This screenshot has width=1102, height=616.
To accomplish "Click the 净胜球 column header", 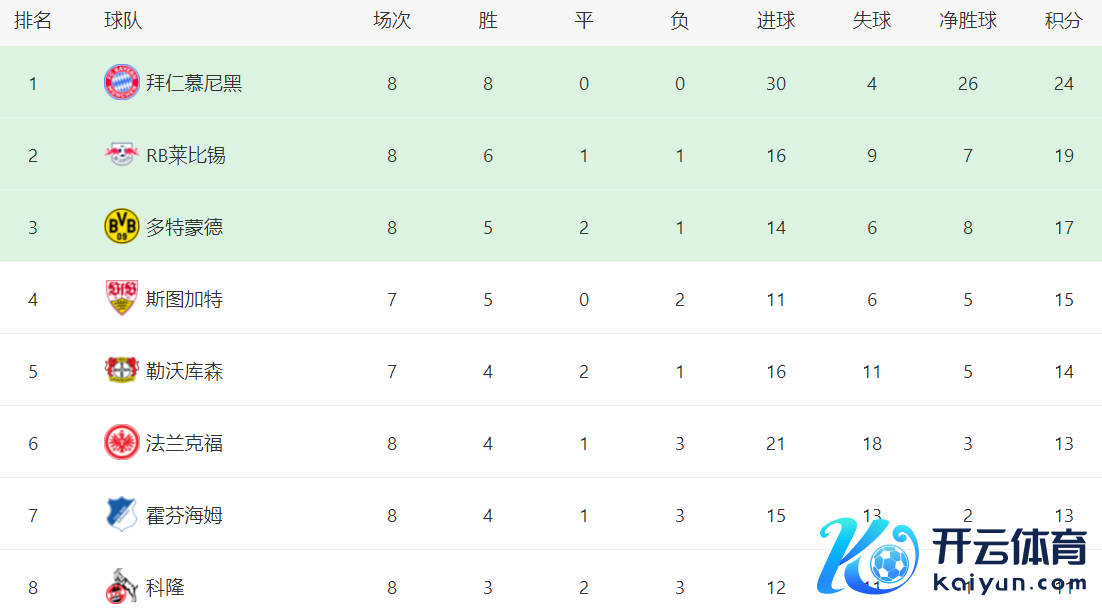I will click(x=967, y=21).
